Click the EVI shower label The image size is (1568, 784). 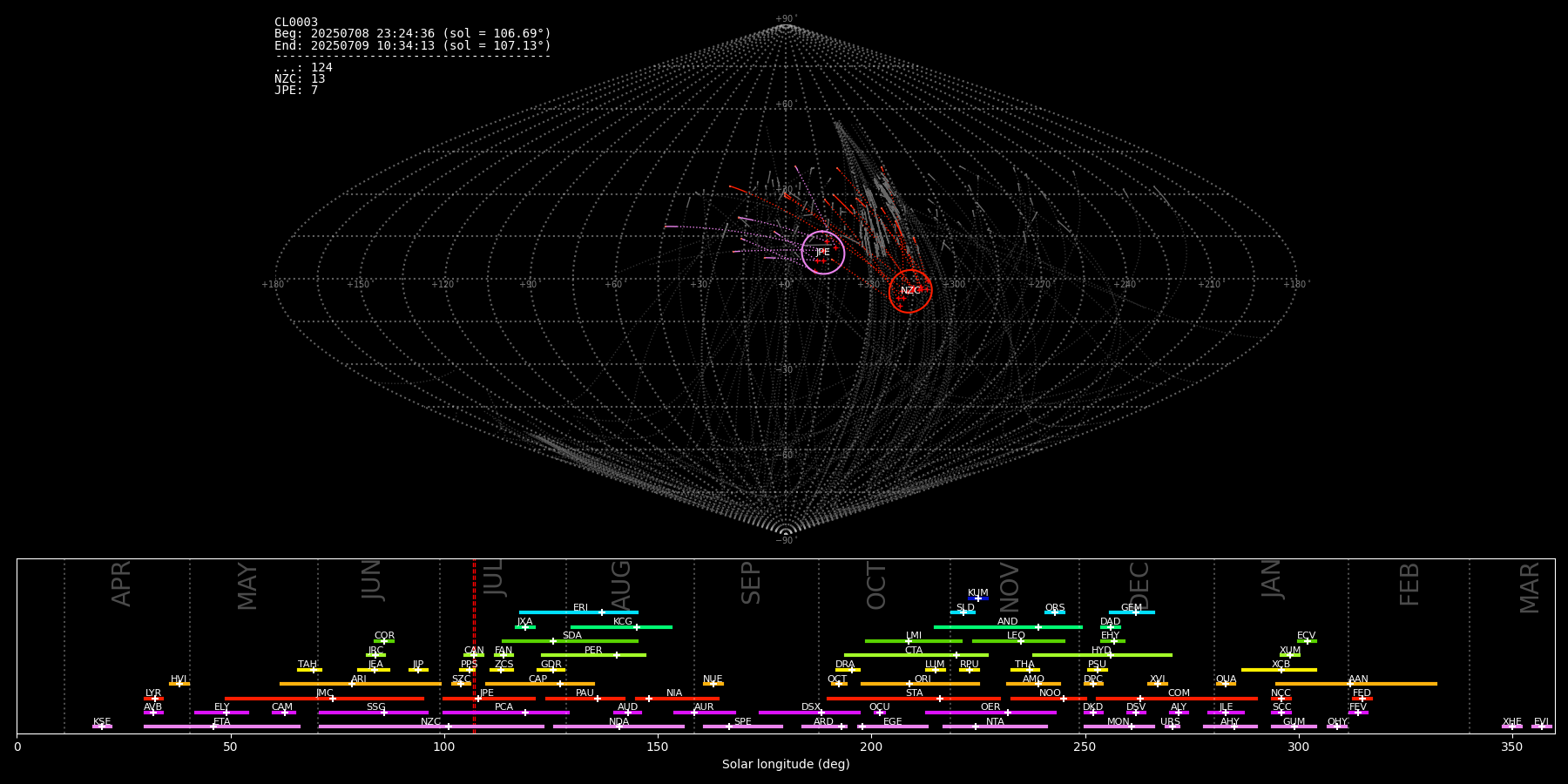tap(1541, 722)
